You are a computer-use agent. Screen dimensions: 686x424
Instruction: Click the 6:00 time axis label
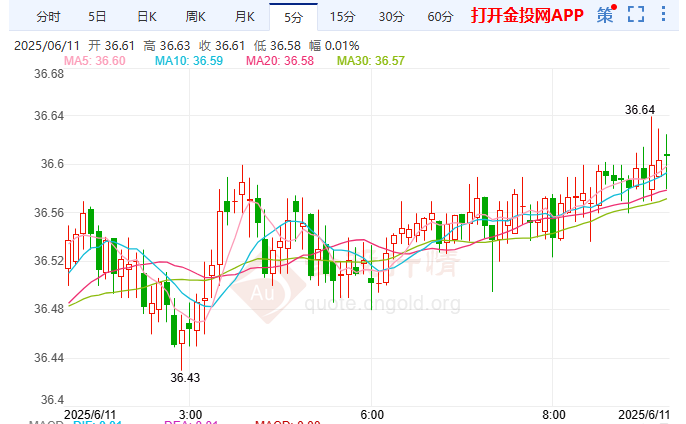pyautogui.click(x=372, y=414)
